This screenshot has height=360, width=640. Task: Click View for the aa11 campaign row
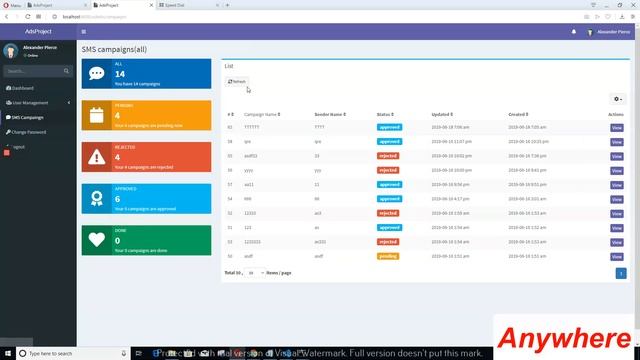[x=617, y=185]
